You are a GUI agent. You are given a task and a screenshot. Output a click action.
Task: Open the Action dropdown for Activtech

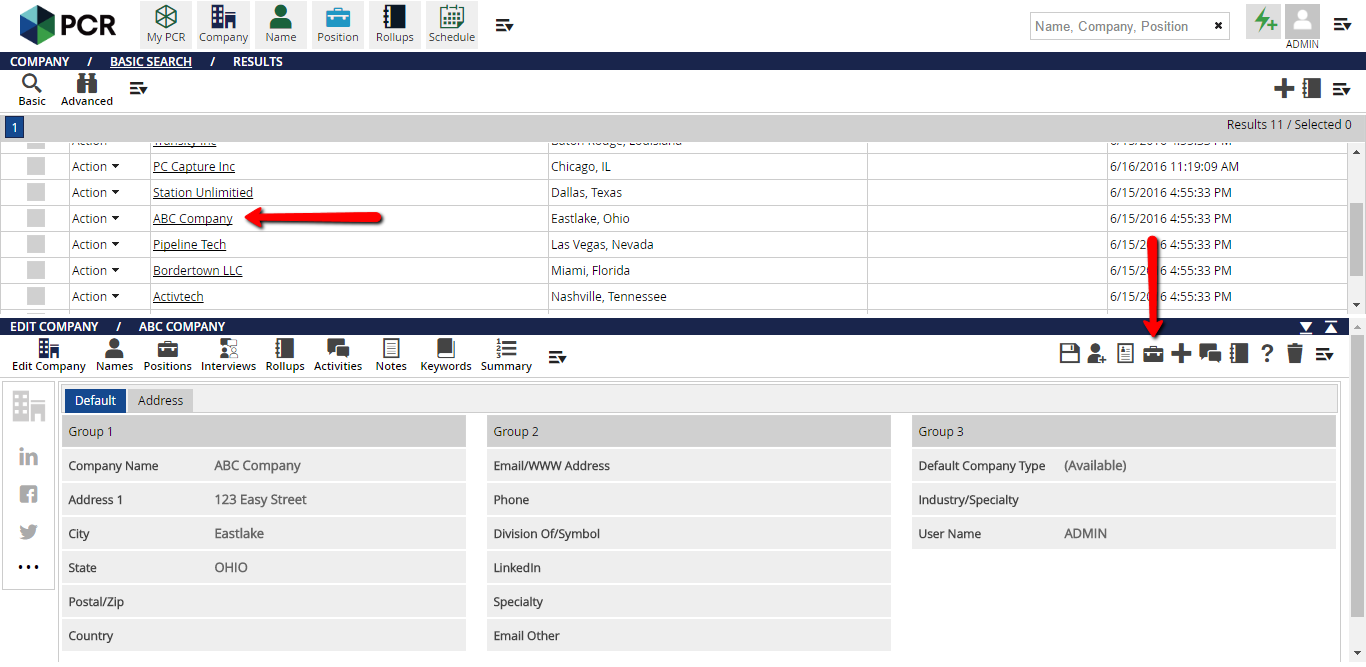(x=96, y=297)
